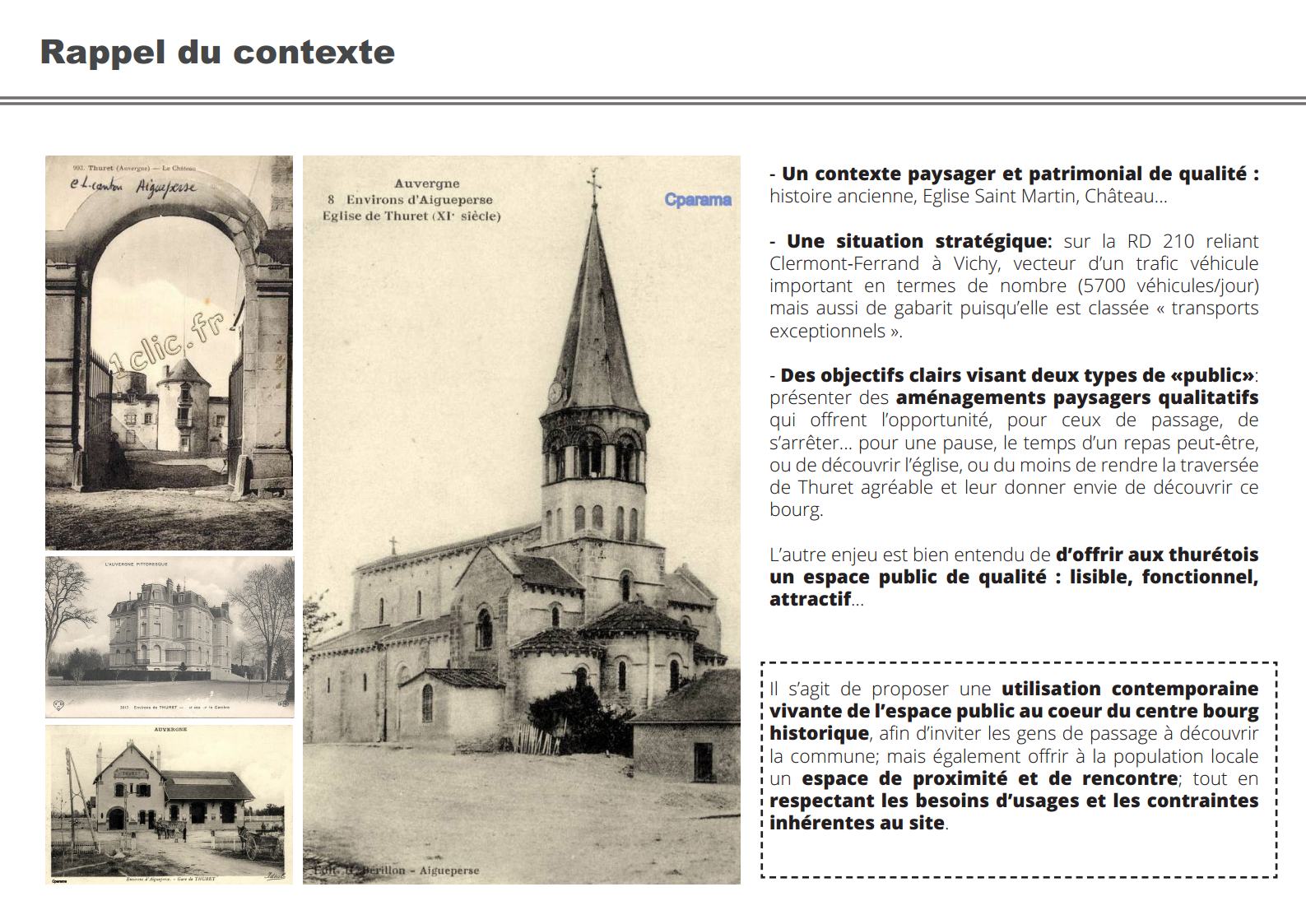Click the bold word 'attractif'
This screenshot has height=924, width=1306.
point(810,599)
